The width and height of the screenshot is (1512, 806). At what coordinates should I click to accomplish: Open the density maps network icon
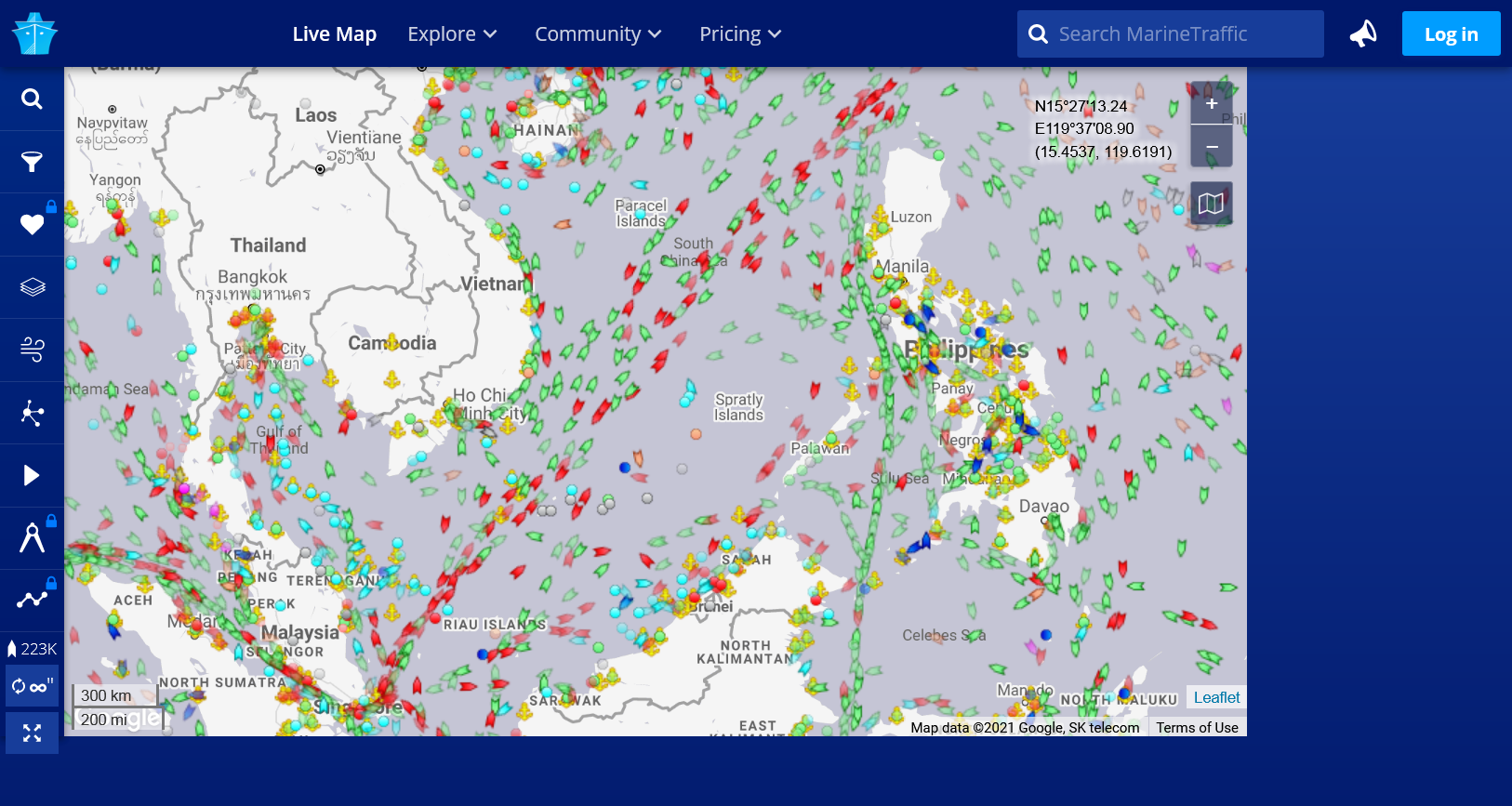tap(32, 413)
